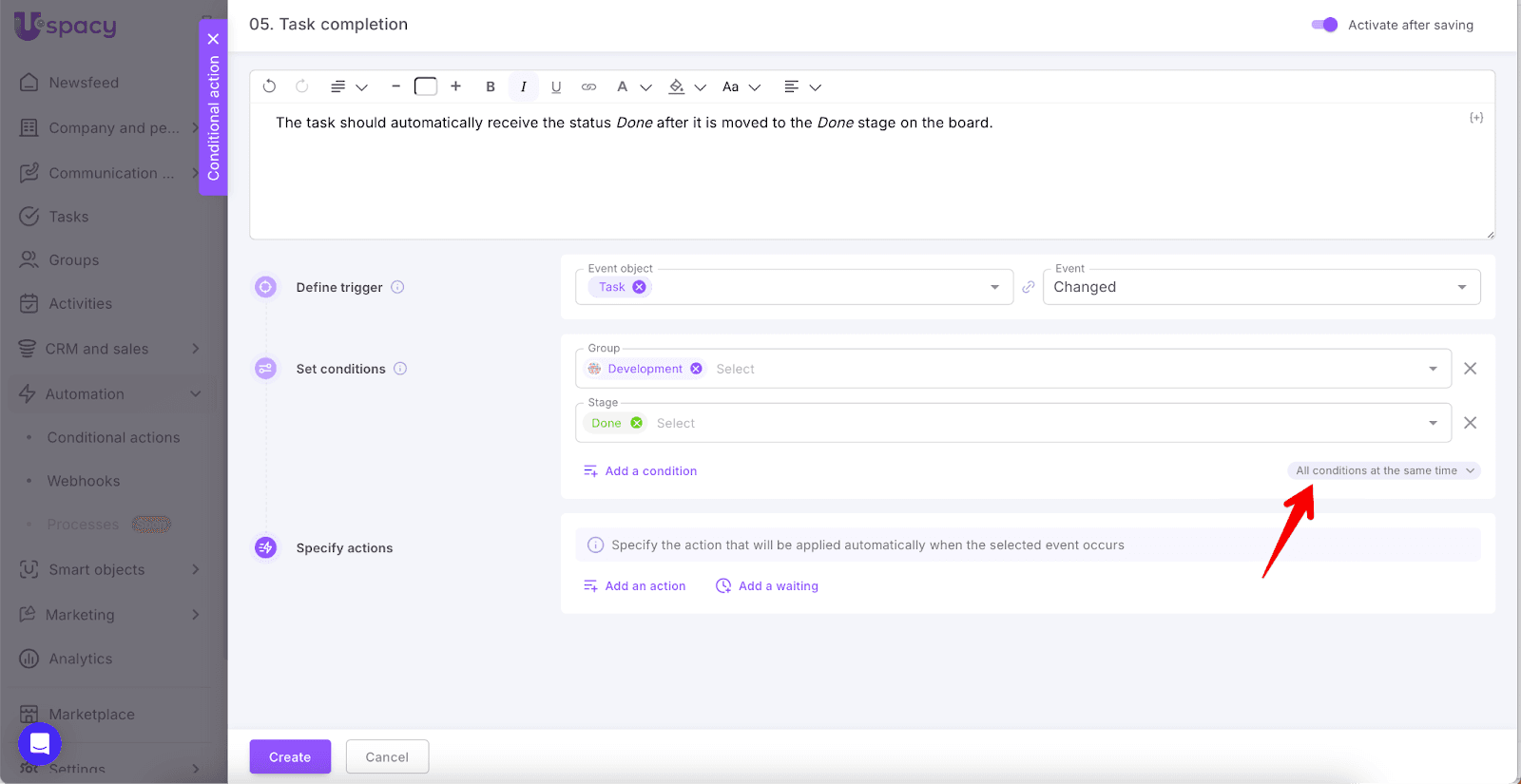Open All conditions at the same time selector
The height and width of the screenshot is (784, 1521).
pos(1384,470)
